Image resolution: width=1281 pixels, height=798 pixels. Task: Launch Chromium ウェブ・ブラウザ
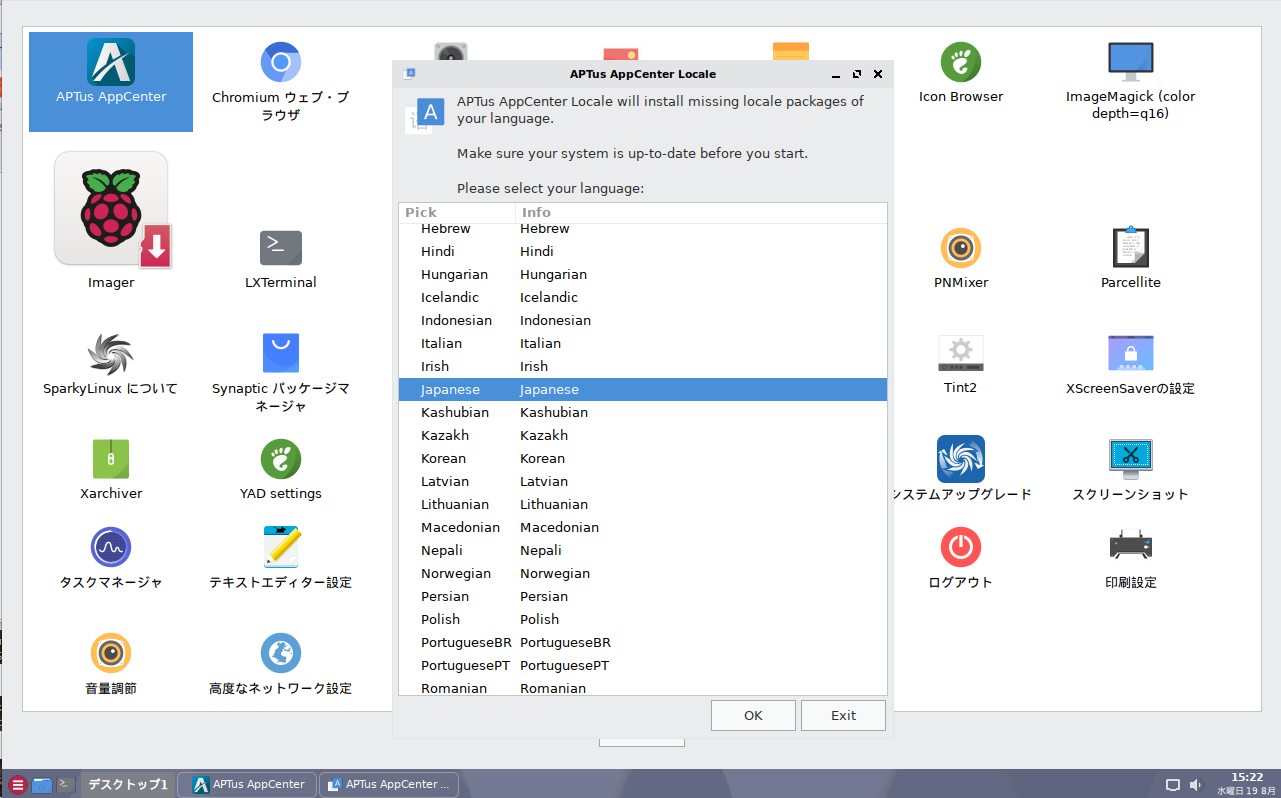pyautogui.click(x=281, y=62)
